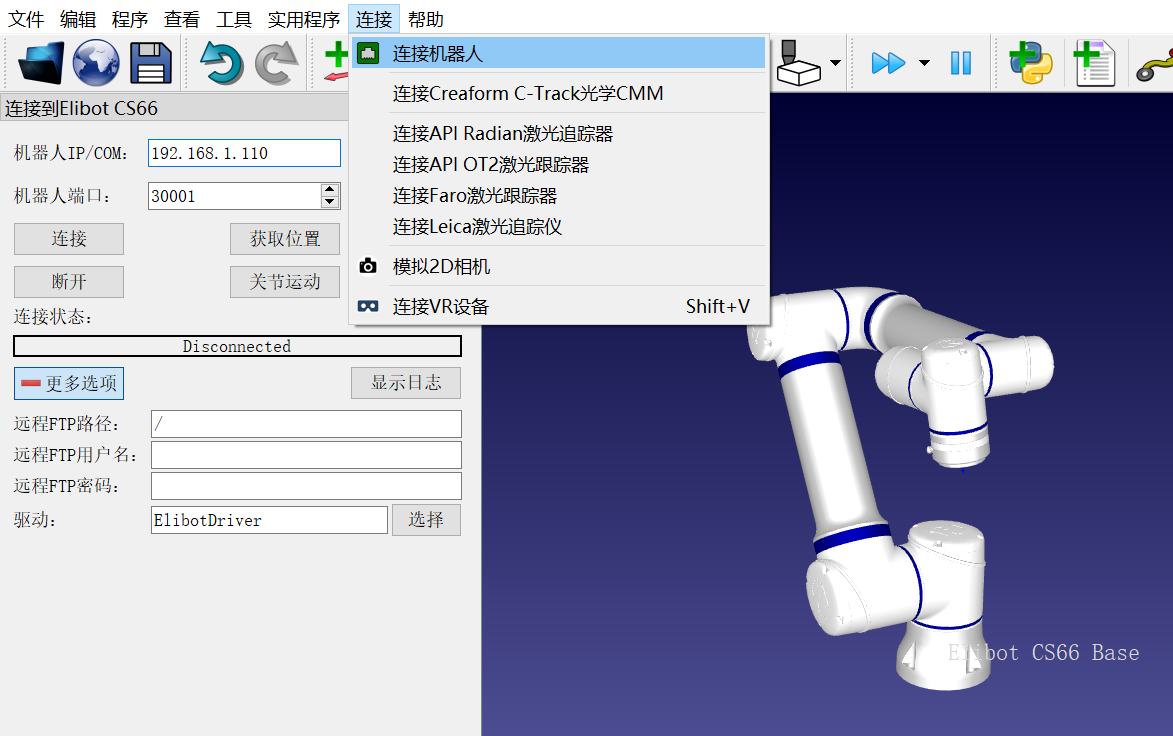This screenshot has width=1173, height=736.
Task: Edit the robot port field 30001
Action: 234,196
